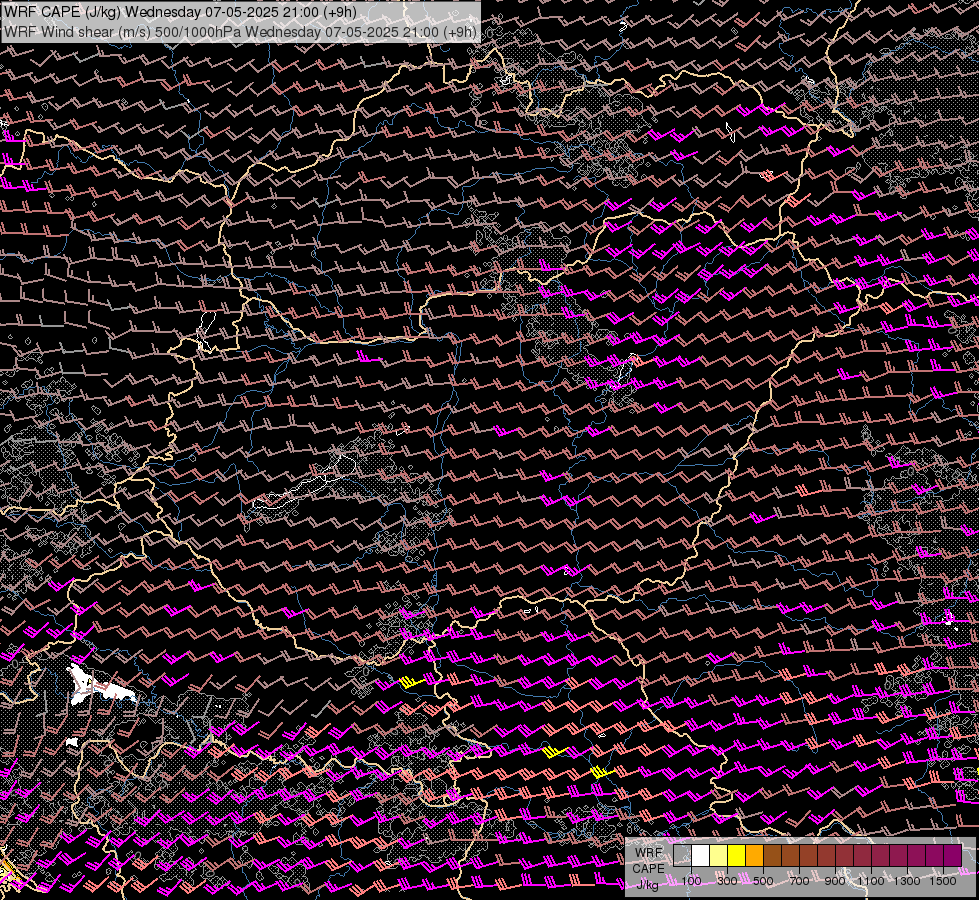Viewport: 979px width, 900px height.
Task: Click the 'WRF' label in the legend
Action: tap(649, 853)
